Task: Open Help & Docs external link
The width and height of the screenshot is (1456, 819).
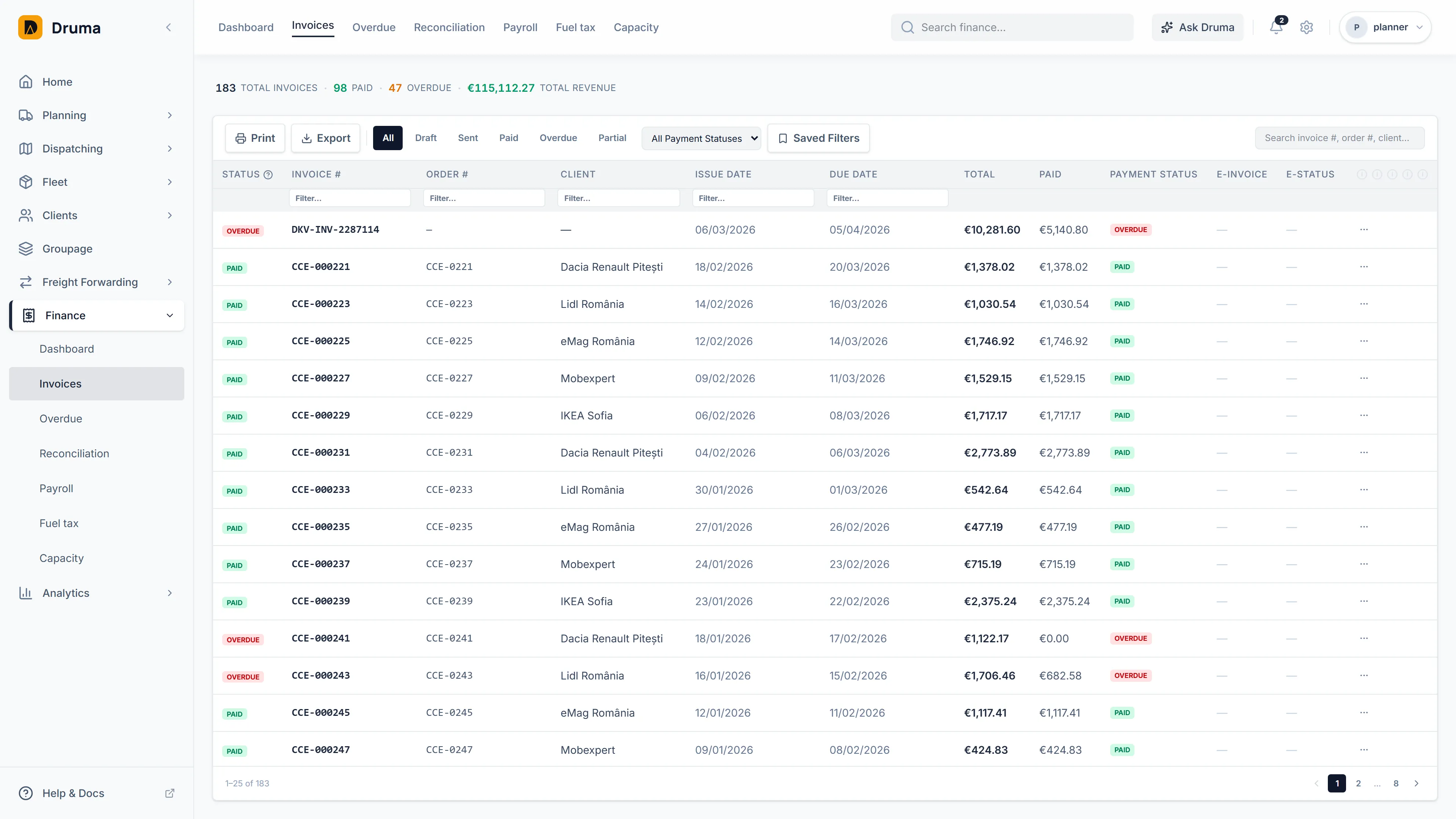Action: [169, 793]
